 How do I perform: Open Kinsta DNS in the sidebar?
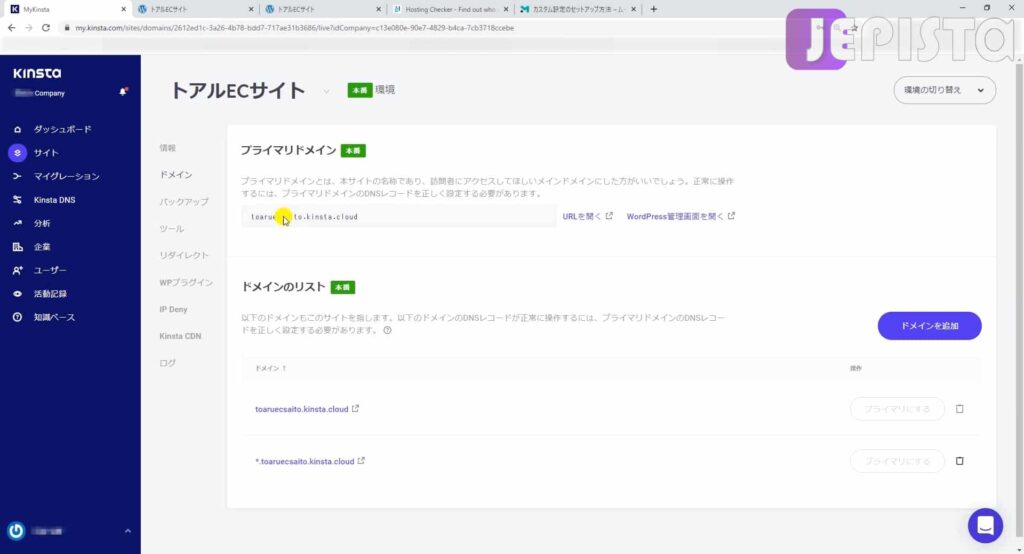[54, 200]
